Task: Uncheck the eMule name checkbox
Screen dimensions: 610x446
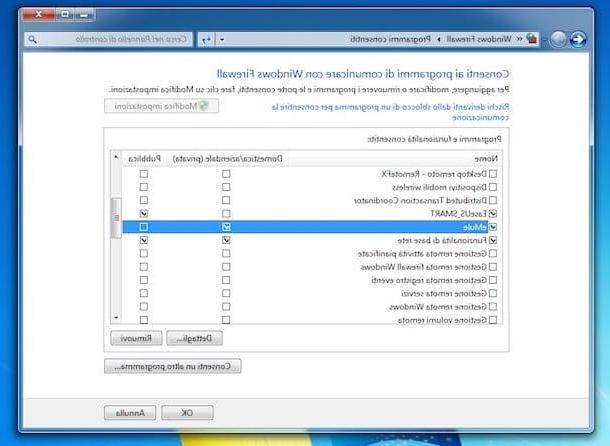Action: tap(493, 227)
